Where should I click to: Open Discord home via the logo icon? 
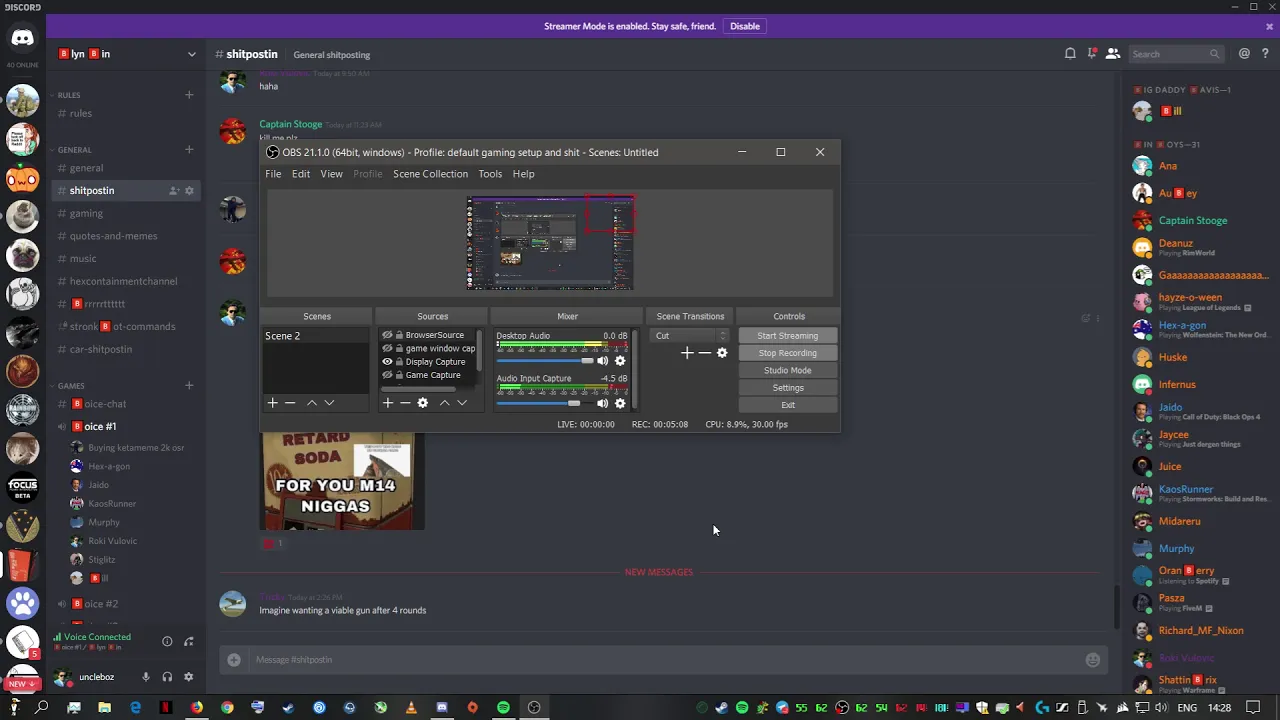pyautogui.click(x=22, y=40)
